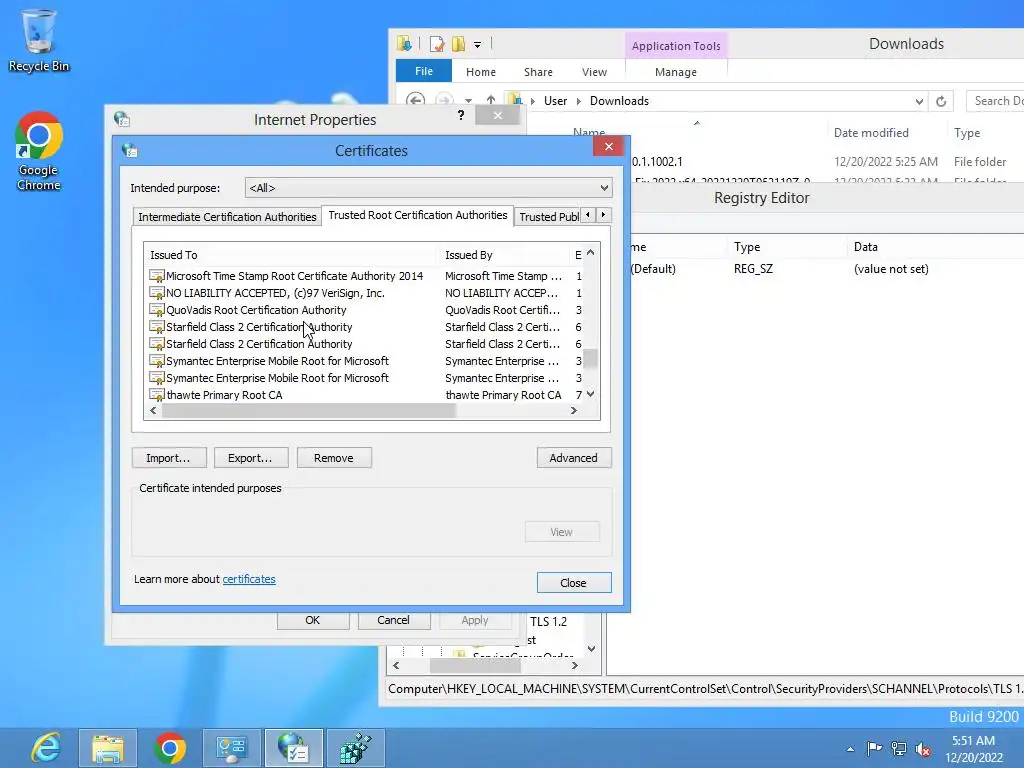Click Certificates dialog title icon
This screenshot has height=768, width=1024.
129,150
